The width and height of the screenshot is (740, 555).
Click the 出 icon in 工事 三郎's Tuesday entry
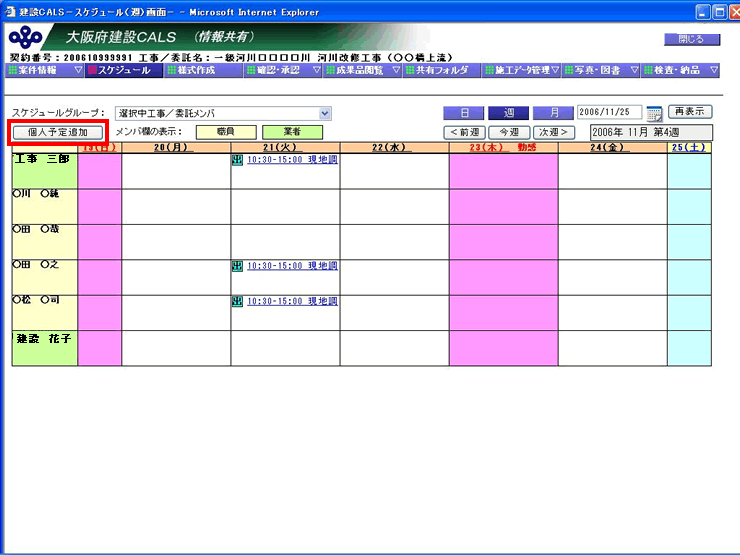(237, 160)
